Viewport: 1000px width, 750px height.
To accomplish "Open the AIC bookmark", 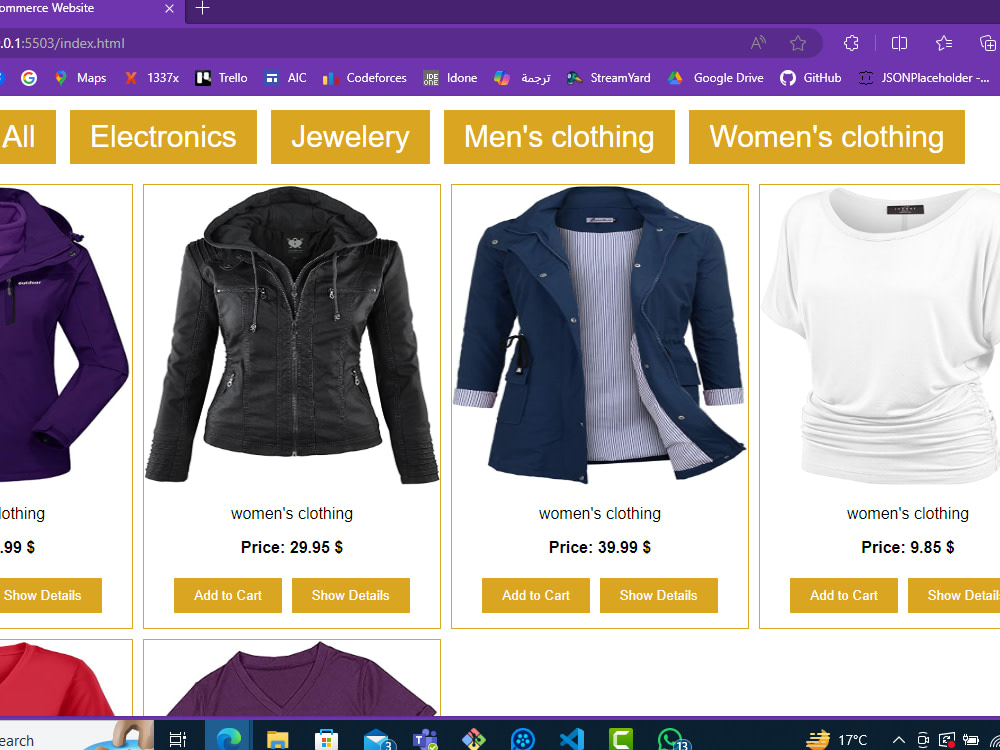I will coord(286,78).
